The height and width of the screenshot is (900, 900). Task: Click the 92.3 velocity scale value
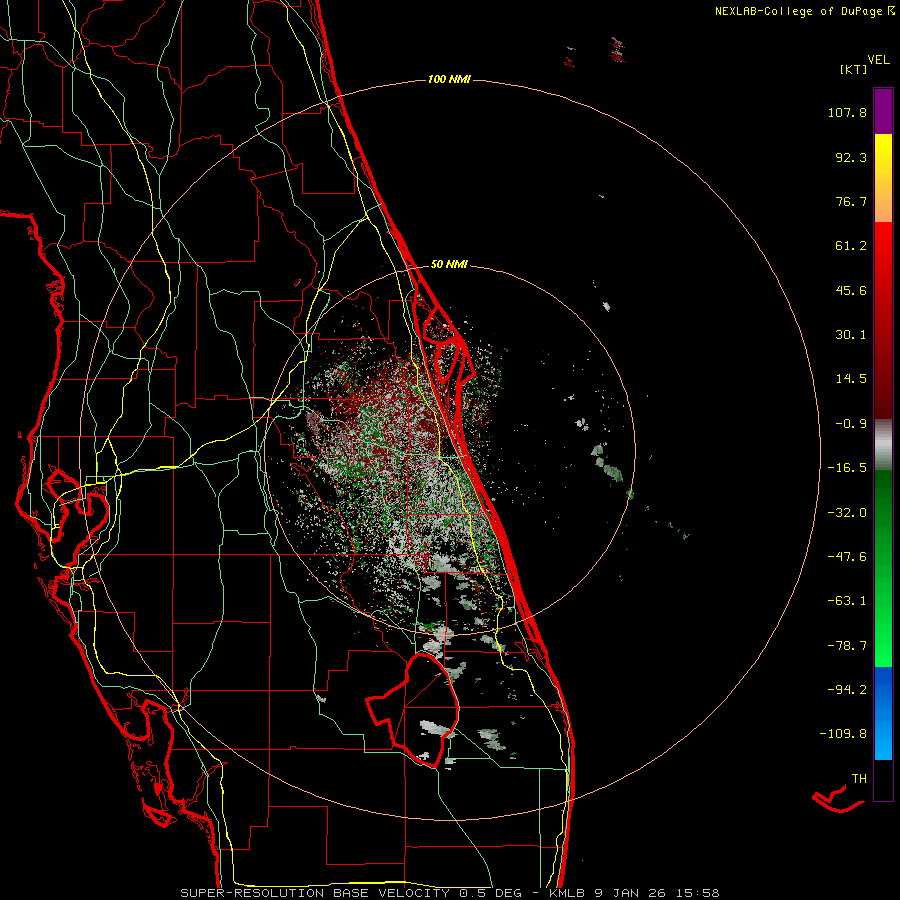tap(851, 157)
